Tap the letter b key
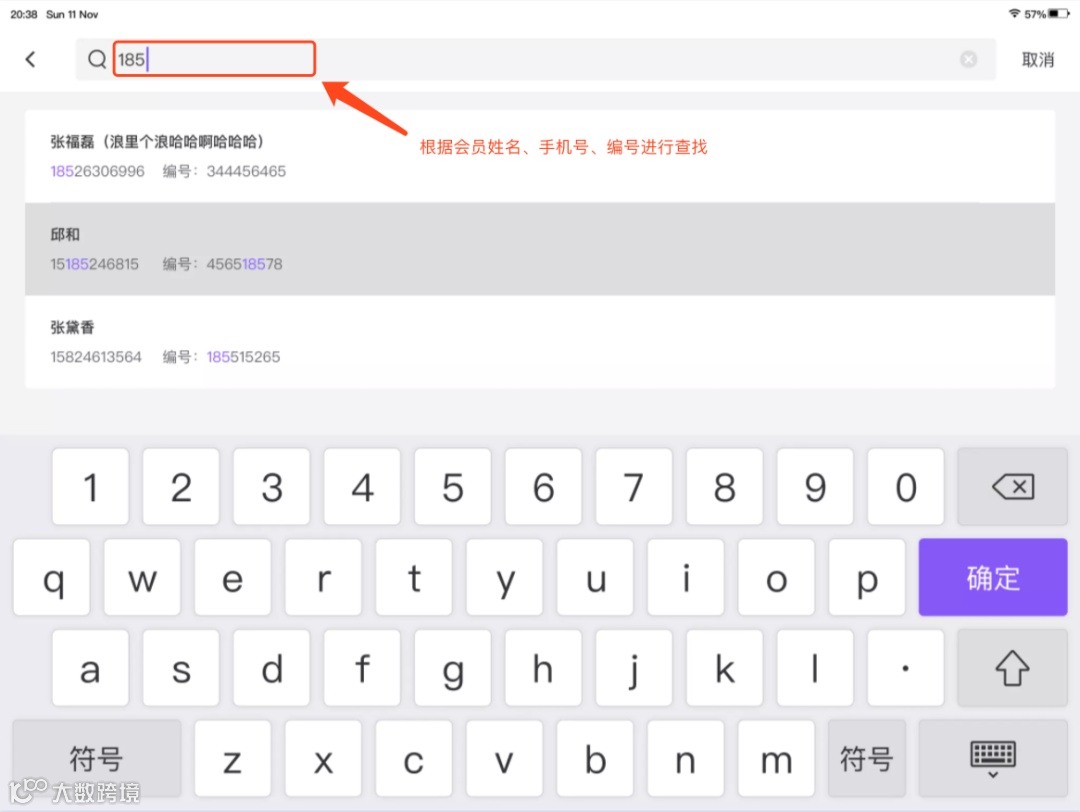 (595, 758)
